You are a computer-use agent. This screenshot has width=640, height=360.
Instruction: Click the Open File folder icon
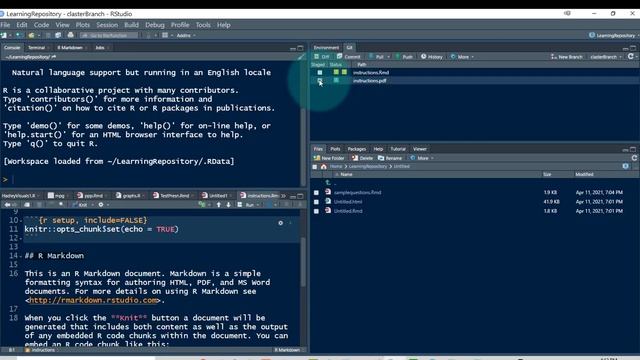point(31,36)
